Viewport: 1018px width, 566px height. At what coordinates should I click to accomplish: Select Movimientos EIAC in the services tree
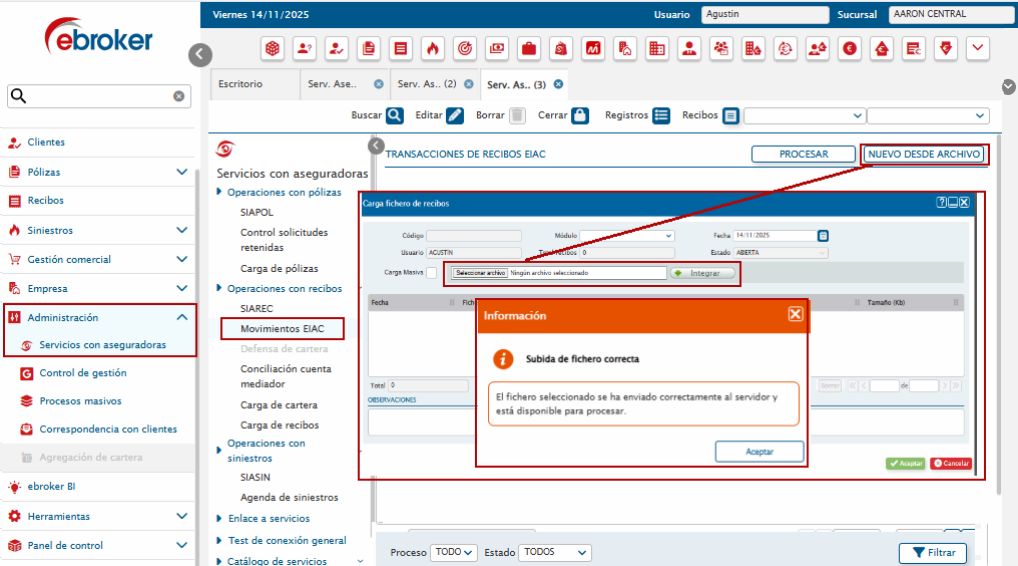click(276, 328)
